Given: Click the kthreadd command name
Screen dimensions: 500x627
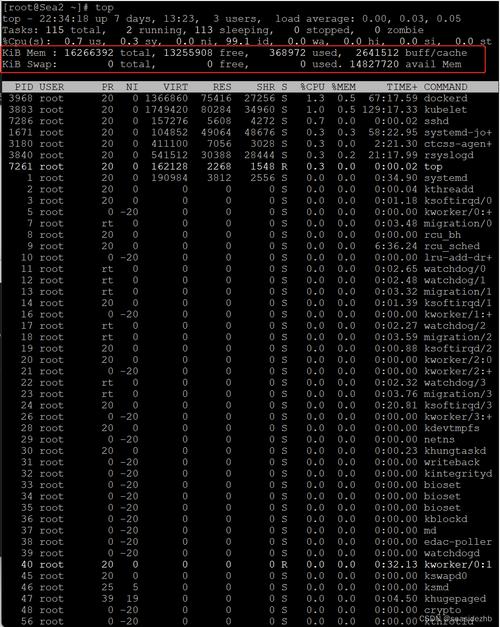Looking at the screenshot, I should 448,190.
